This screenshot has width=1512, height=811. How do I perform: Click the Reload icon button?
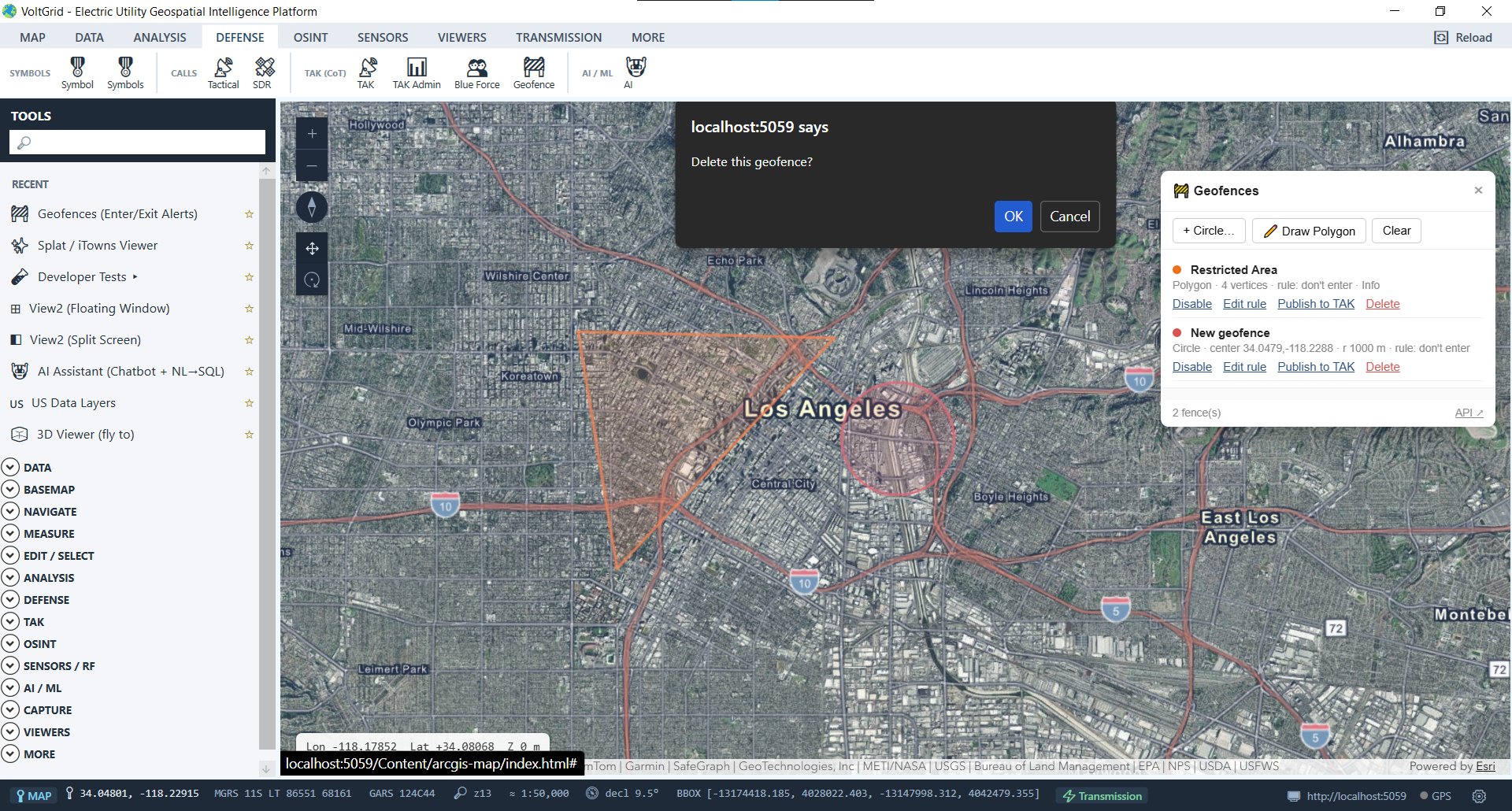click(1463, 38)
